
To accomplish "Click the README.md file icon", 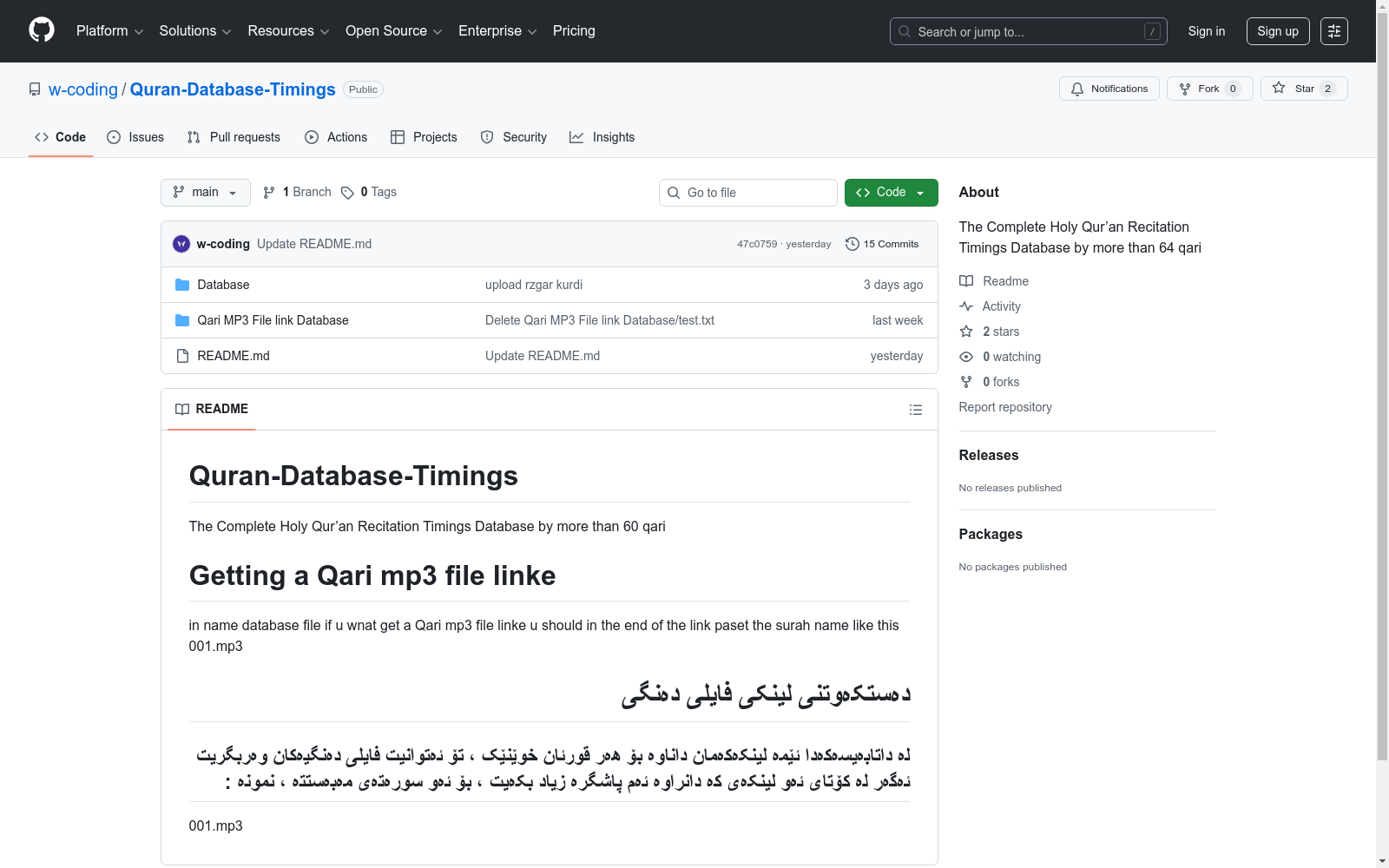I will 182,356.
